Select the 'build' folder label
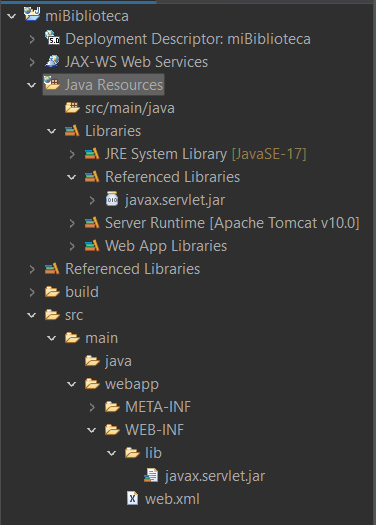This screenshot has height=525, width=376. click(82, 292)
